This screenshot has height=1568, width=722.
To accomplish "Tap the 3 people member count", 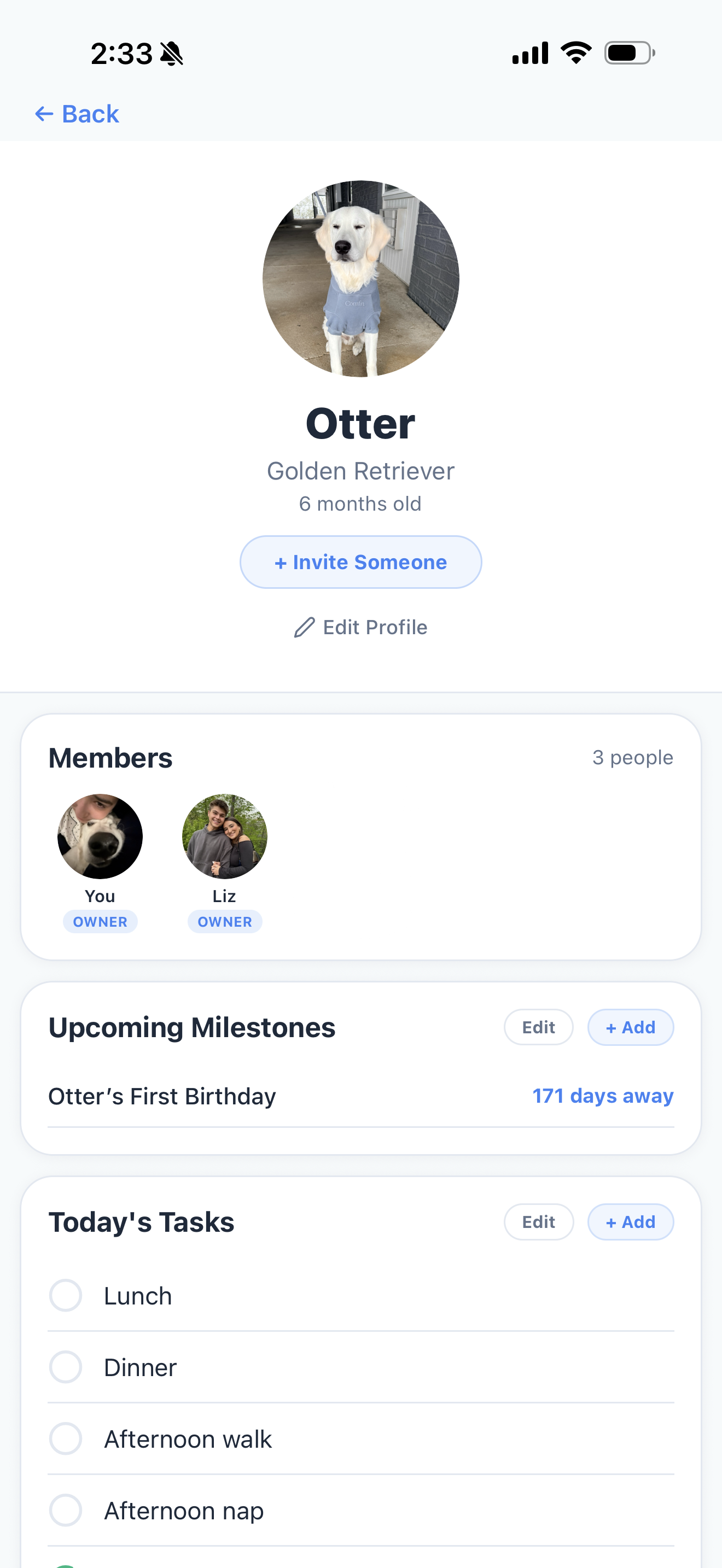I will (632, 758).
